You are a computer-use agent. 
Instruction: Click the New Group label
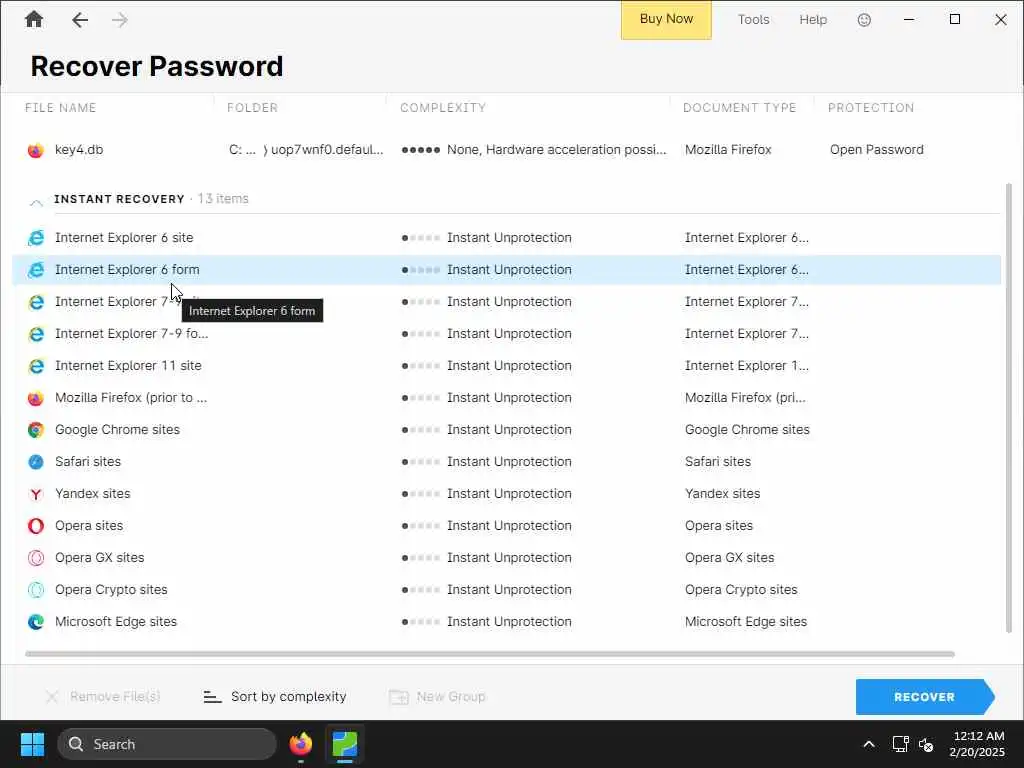click(451, 697)
